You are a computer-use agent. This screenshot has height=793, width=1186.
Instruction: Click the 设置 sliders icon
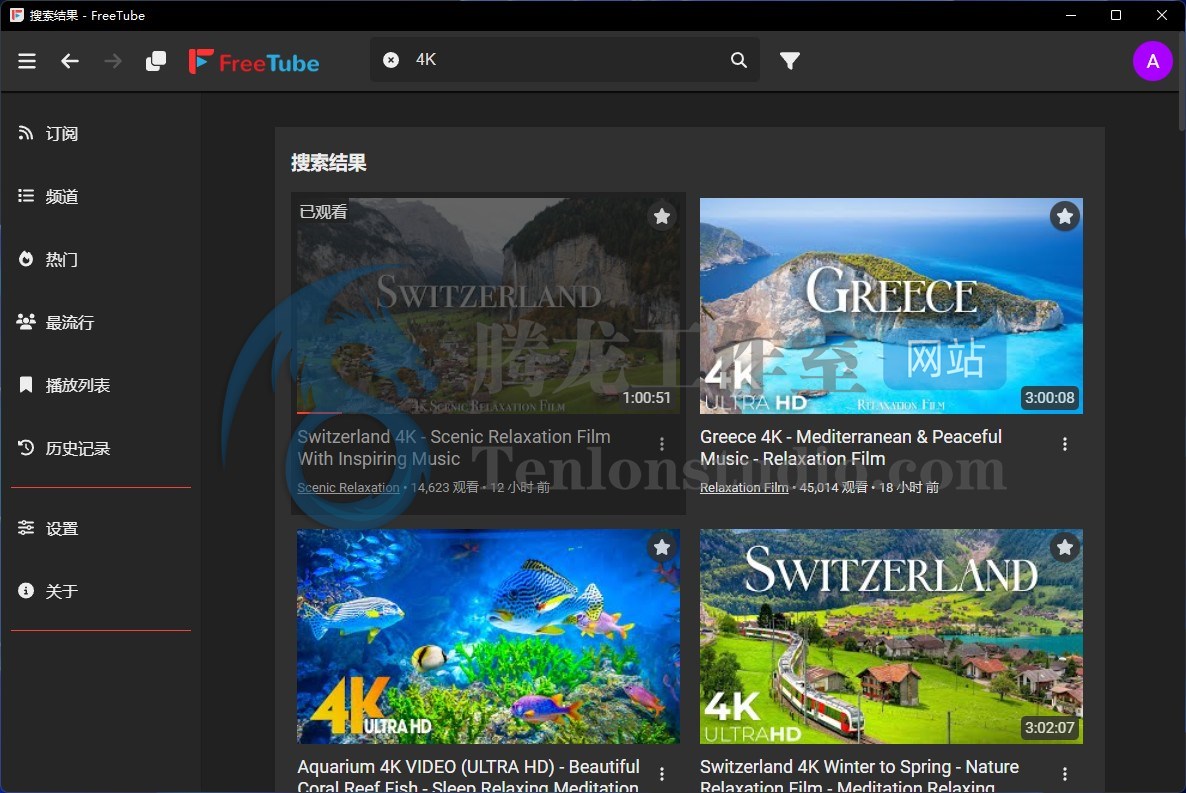coord(26,527)
